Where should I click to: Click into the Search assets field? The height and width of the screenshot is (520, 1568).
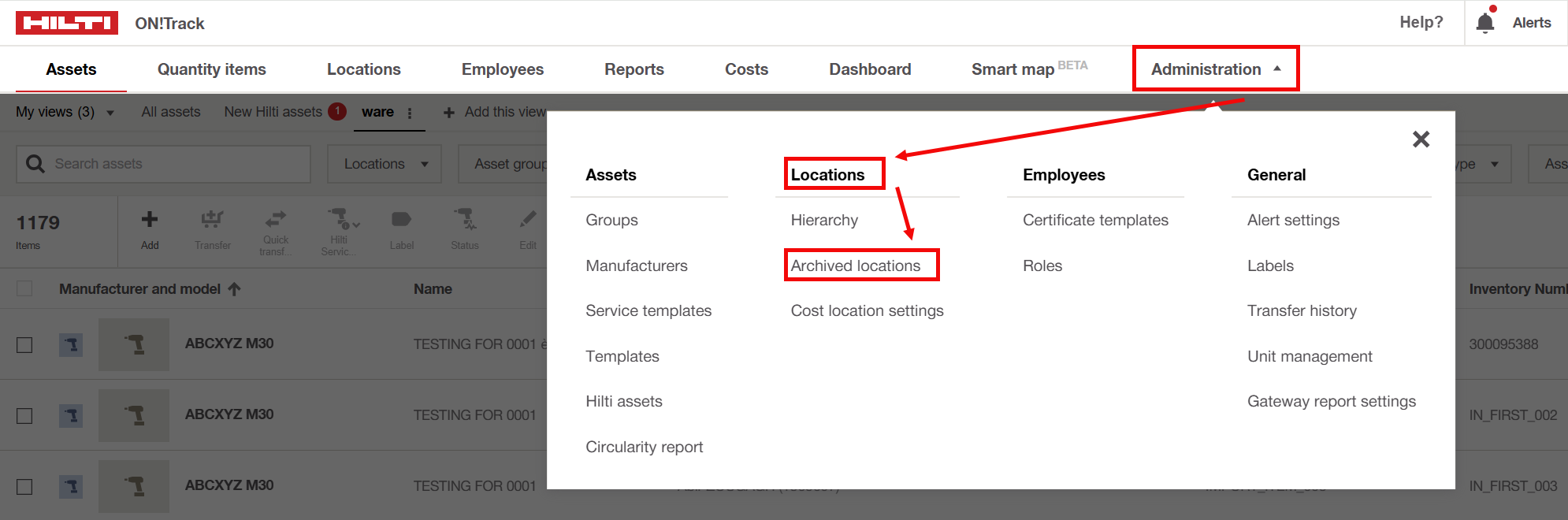(164, 164)
